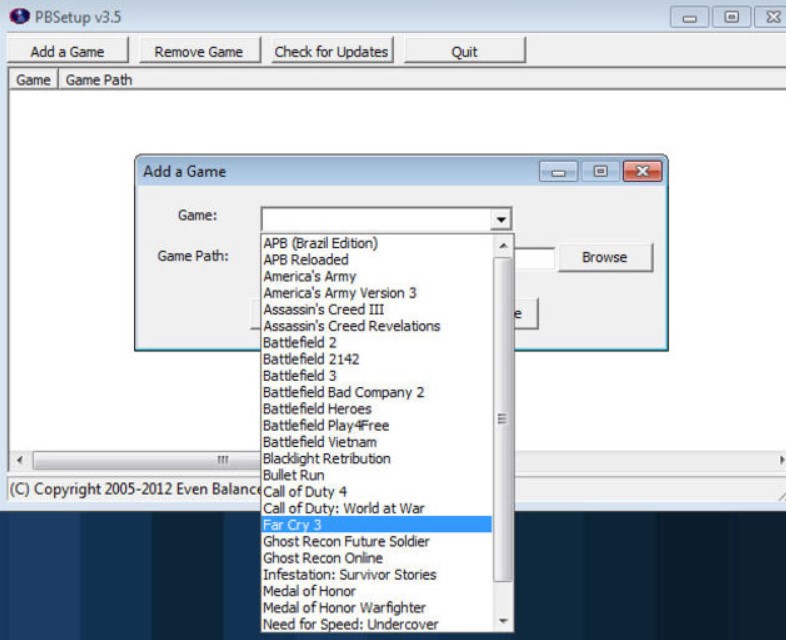Click horizontal scrollbar left arrow
786x640 pixels.
coord(20,460)
